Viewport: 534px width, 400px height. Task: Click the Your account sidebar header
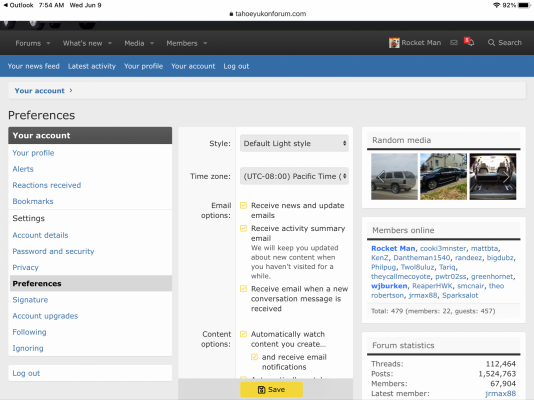pyautogui.click(x=90, y=135)
